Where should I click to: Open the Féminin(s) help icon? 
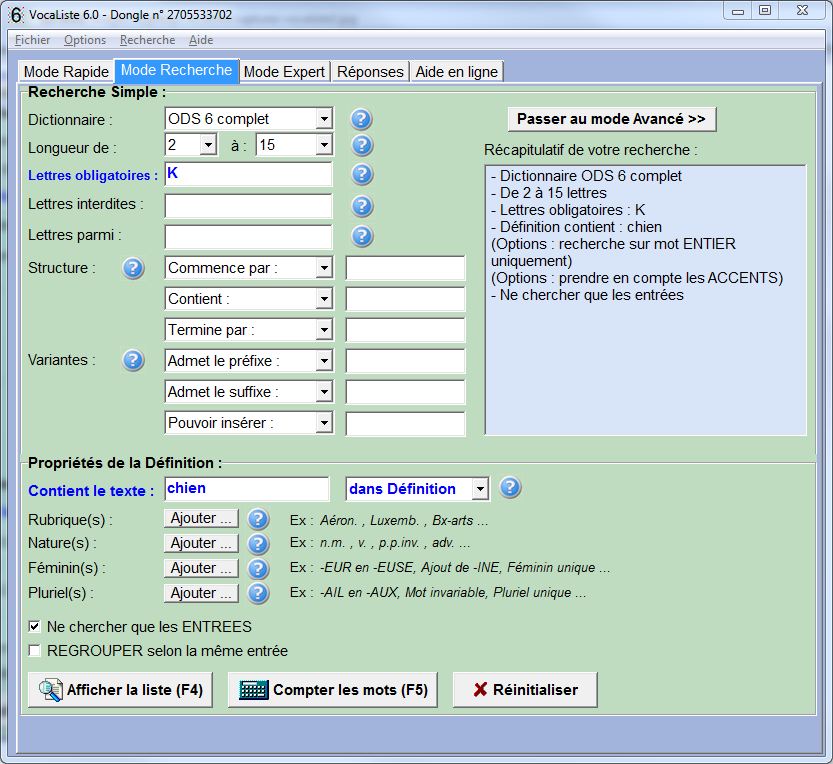pyautogui.click(x=258, y=568)
